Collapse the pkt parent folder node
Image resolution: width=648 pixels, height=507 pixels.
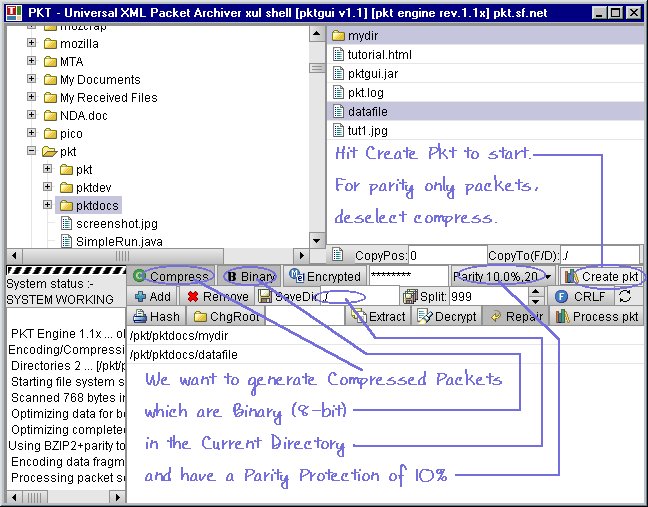(32, 152)
